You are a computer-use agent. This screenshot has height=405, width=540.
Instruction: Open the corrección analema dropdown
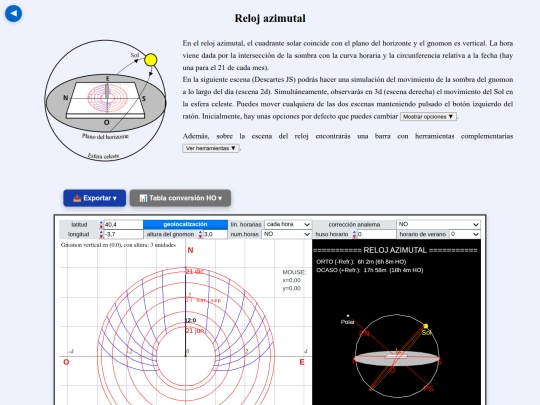pyautogui.click(x=438, y=225)
